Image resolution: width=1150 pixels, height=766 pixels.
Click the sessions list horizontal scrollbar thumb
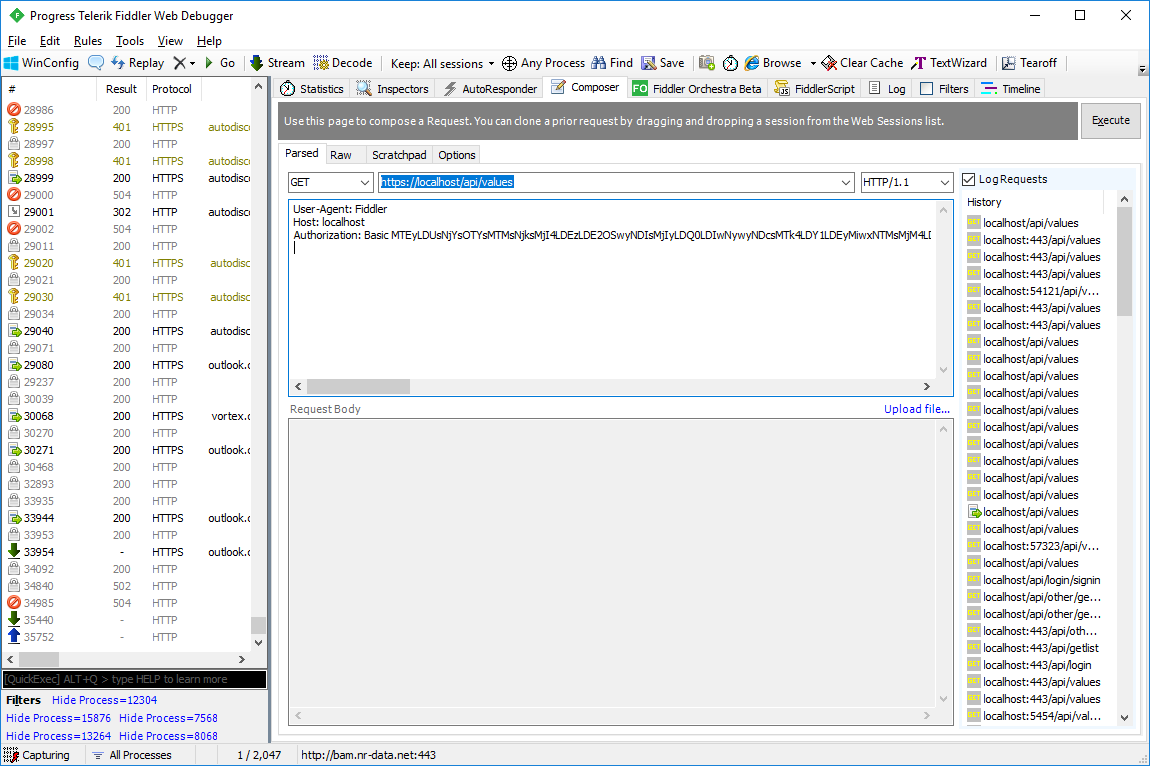(x=39, y=660)
